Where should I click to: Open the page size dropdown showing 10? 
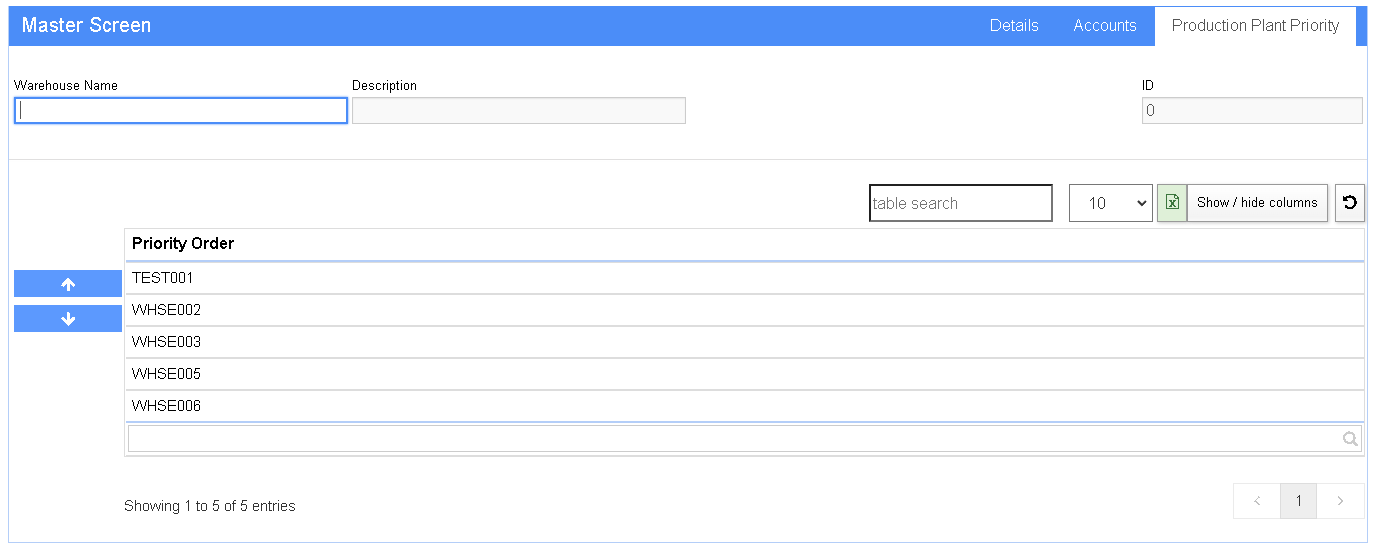[x=1111, y=203]
